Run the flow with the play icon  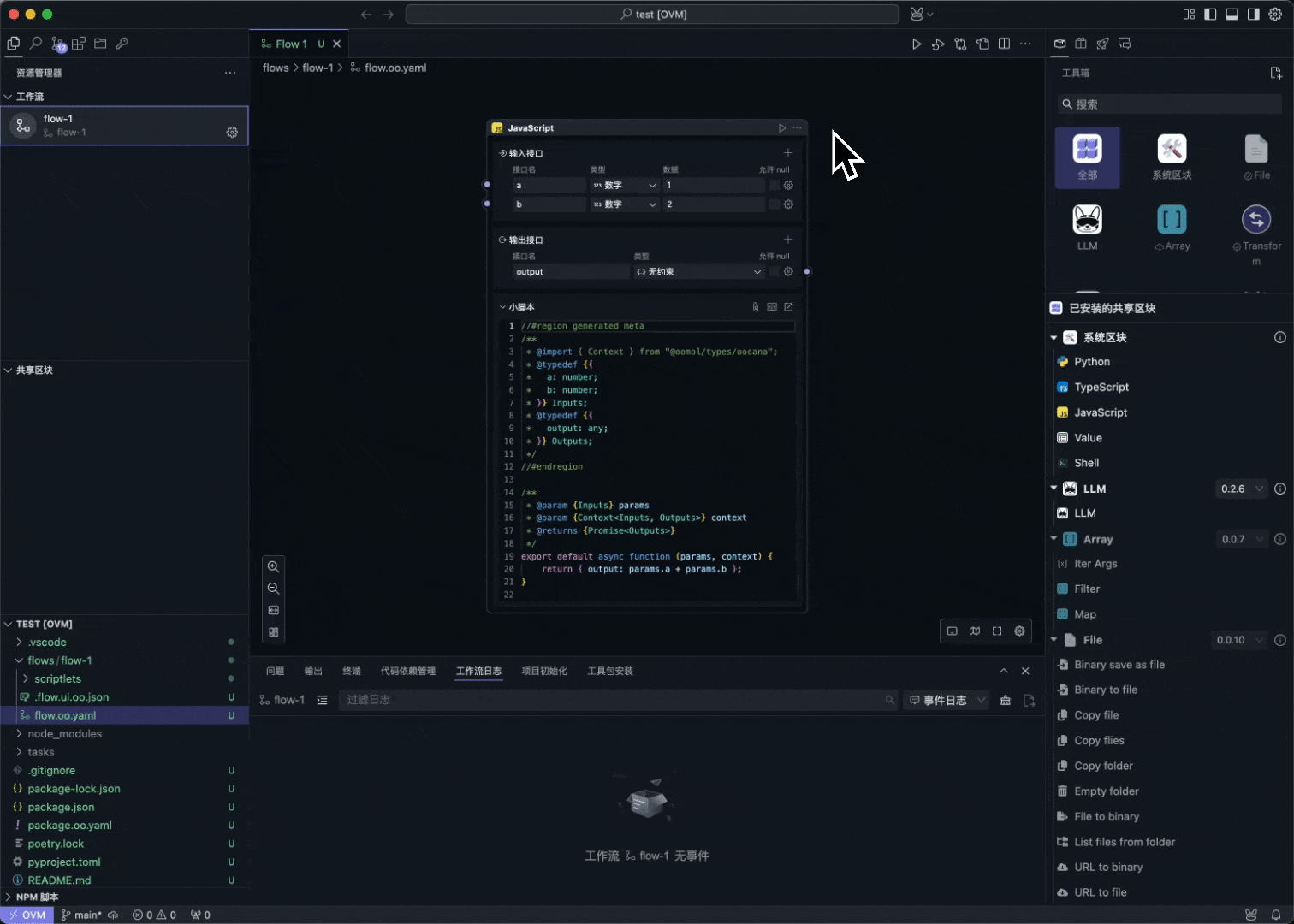(x=916, y=44)
